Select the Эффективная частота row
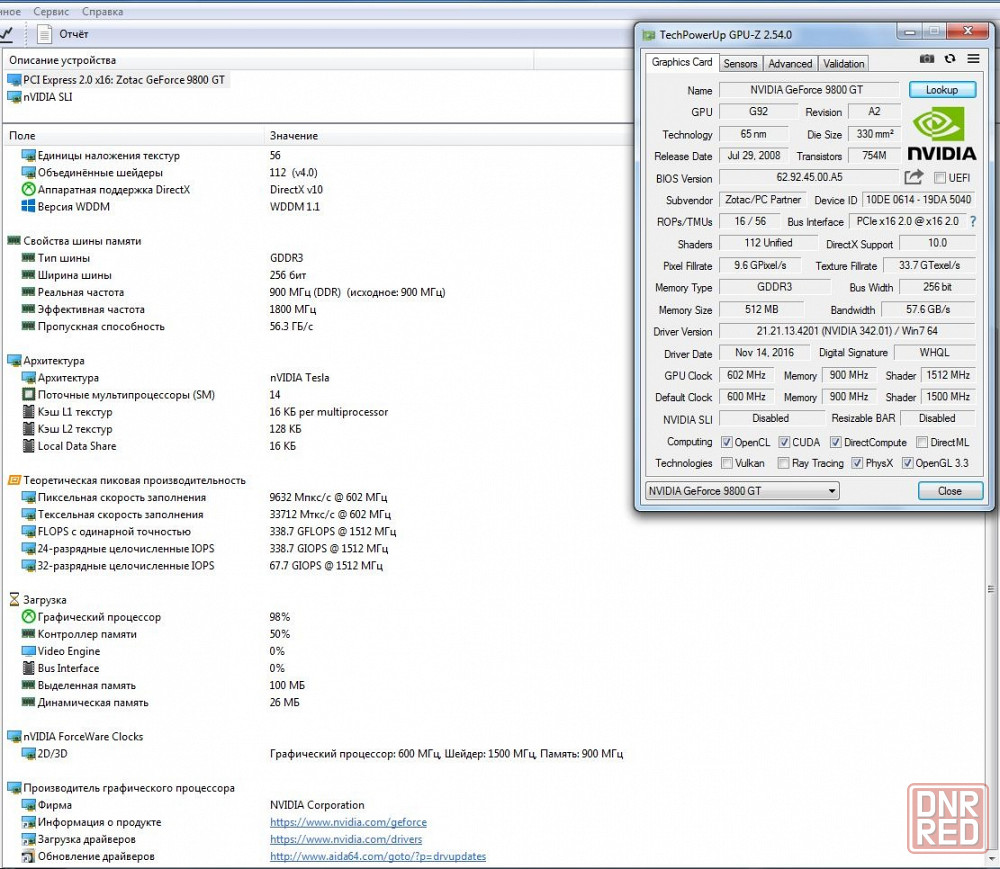Screen dimensions: 1000x869 [x=318, y=309]
